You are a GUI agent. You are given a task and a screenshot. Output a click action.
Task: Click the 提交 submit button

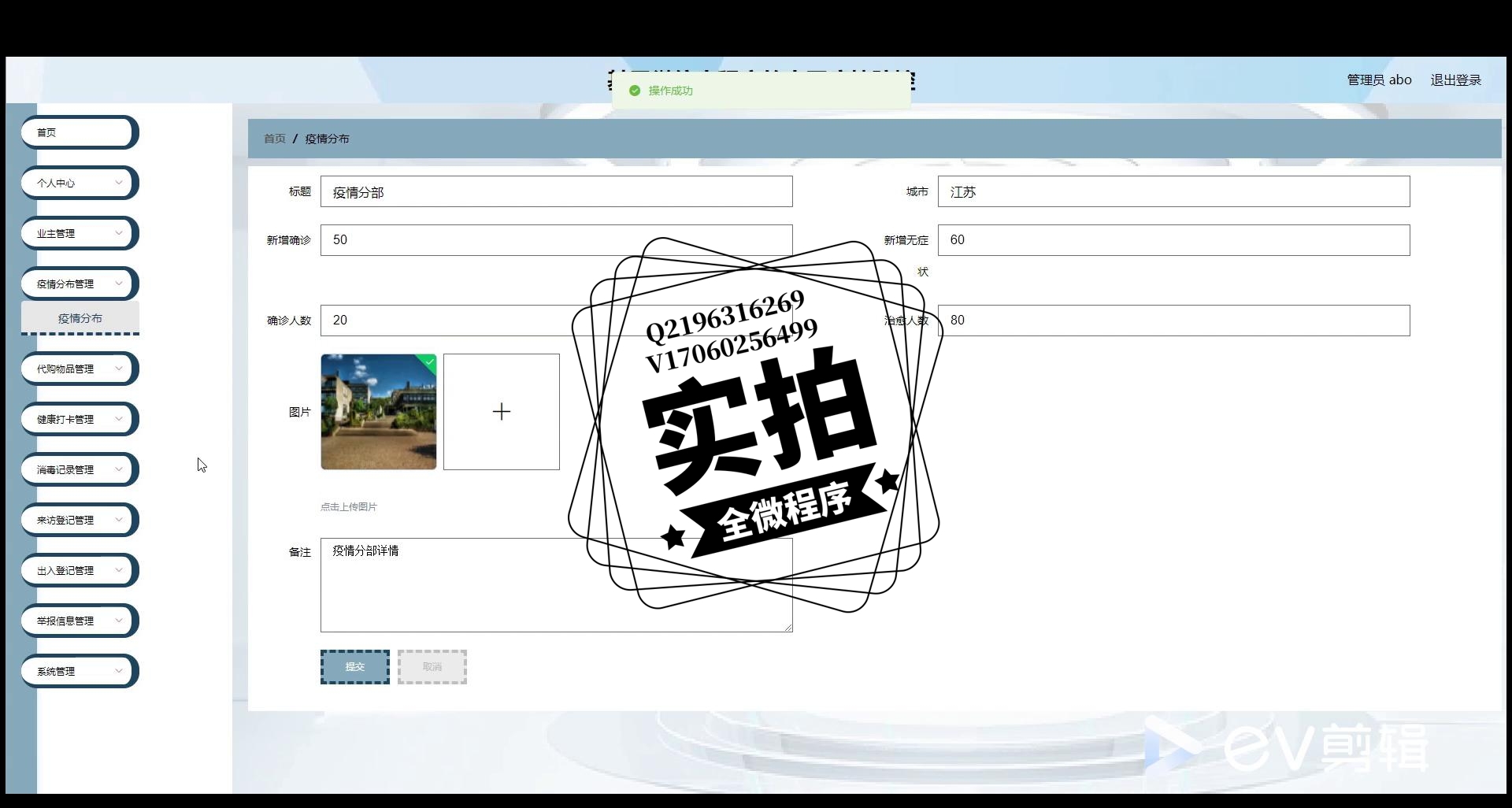click(355, 667)
